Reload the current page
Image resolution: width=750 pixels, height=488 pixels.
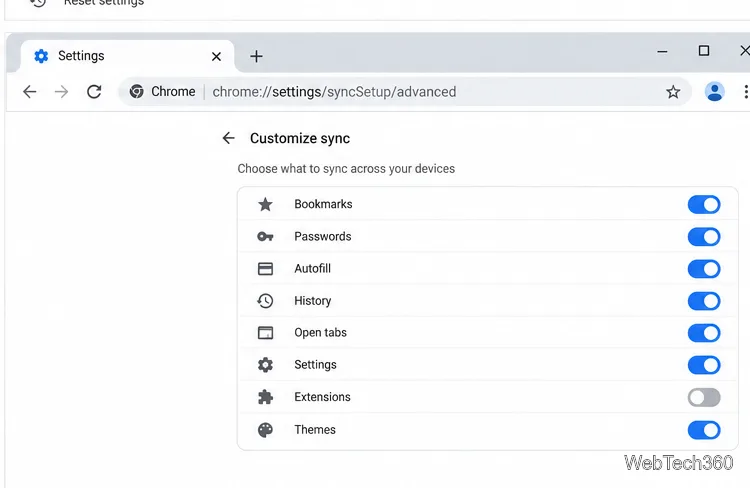click(x=94, y=91)
